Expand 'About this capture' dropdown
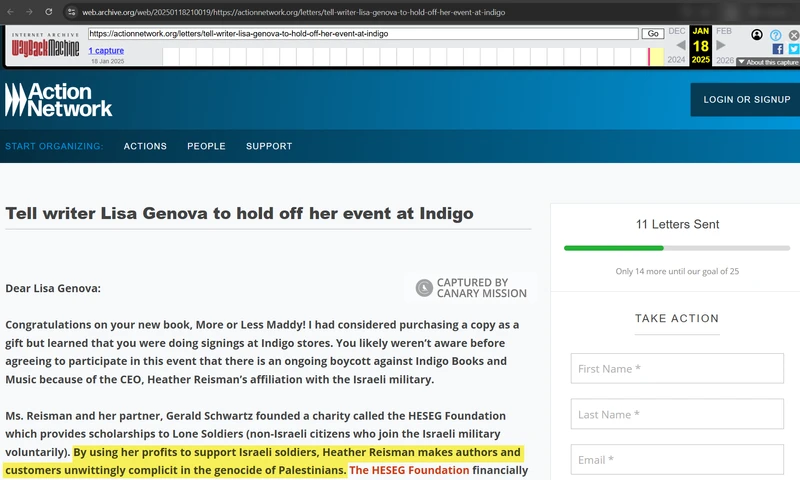 768,62
